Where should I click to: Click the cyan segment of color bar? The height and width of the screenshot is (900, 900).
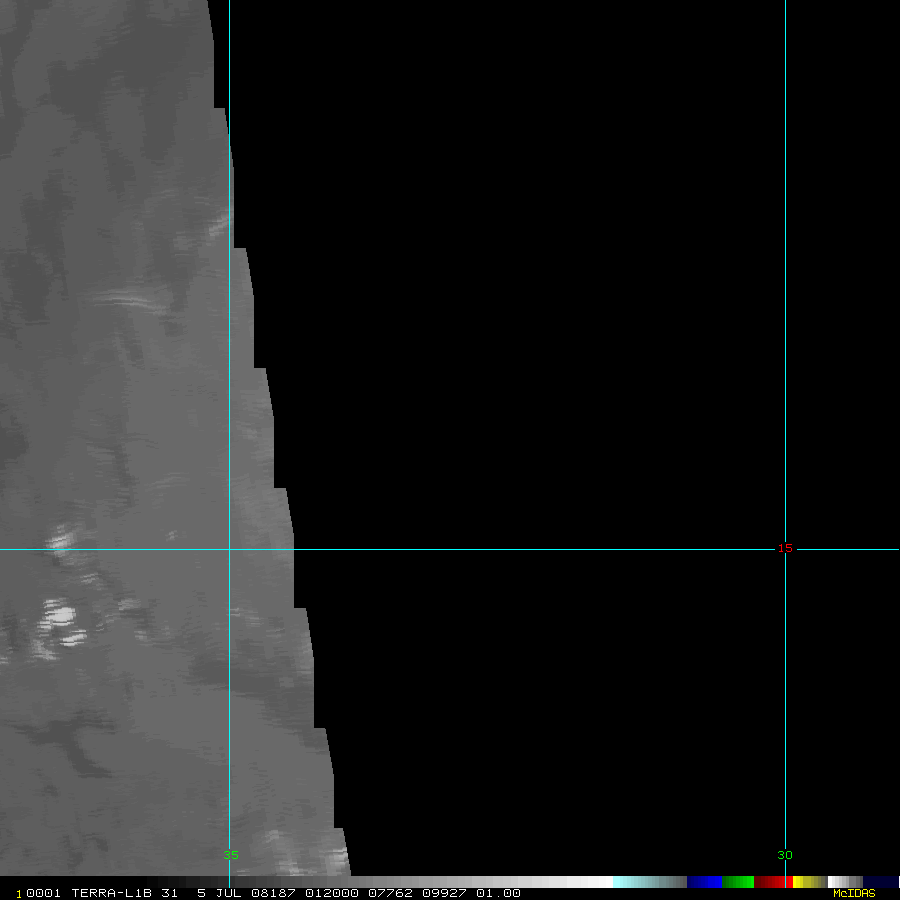coord(635,882)
